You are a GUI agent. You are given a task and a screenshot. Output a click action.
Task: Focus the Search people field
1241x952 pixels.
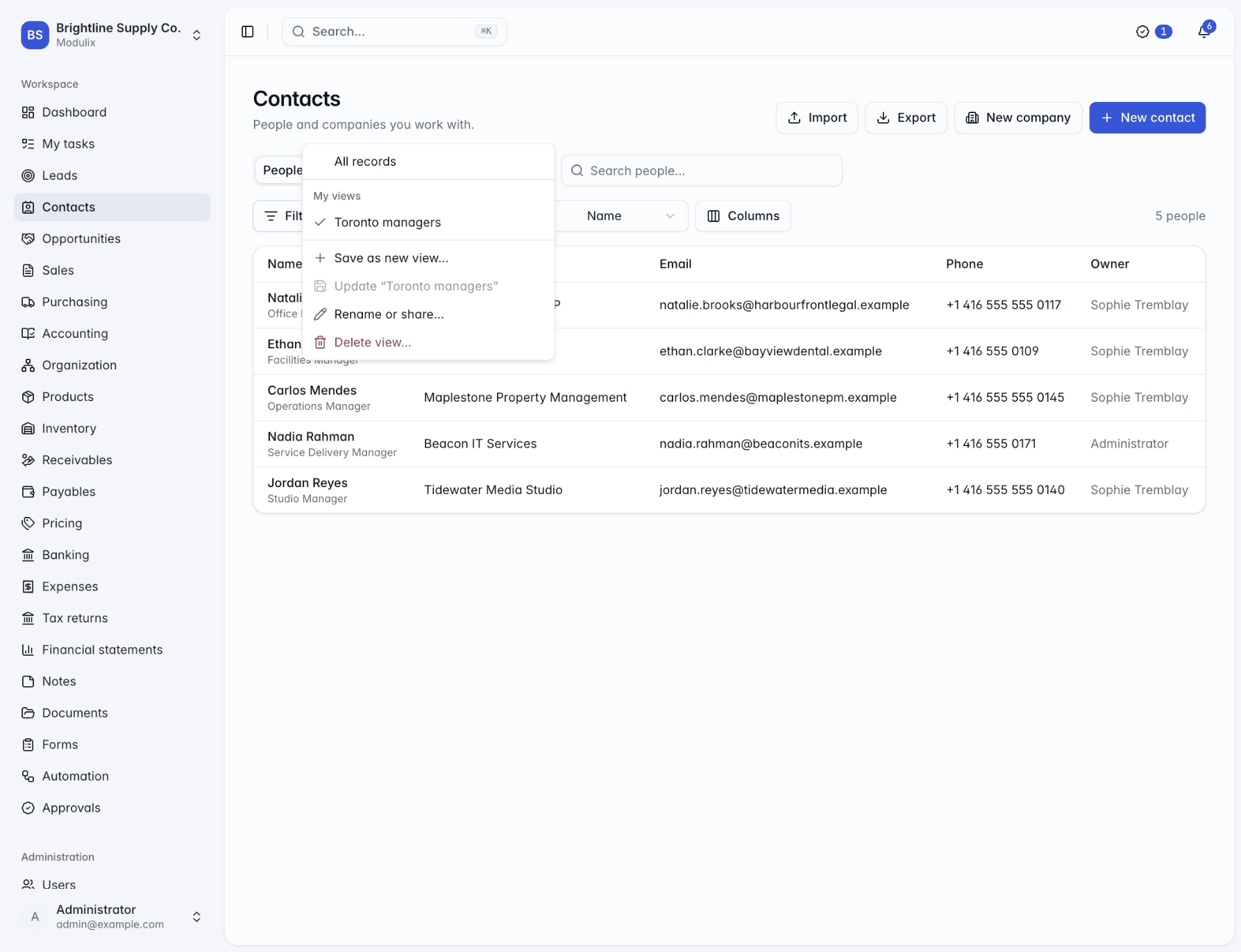tap(702, 171)
